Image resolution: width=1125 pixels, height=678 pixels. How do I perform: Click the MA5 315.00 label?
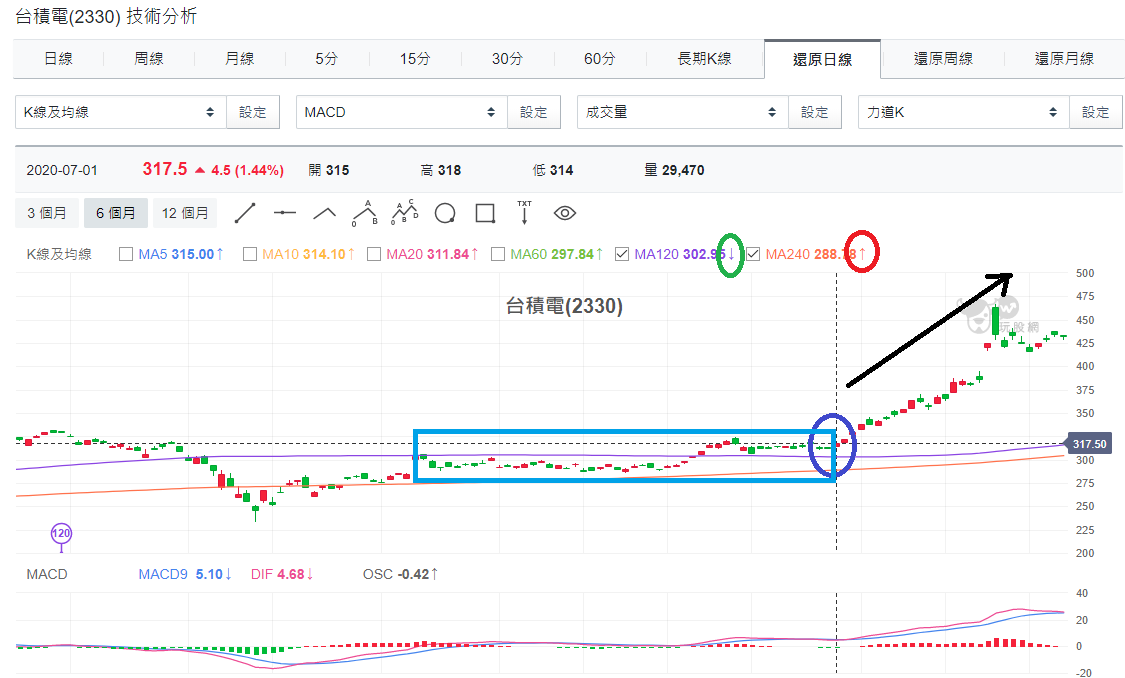point(181,254)
